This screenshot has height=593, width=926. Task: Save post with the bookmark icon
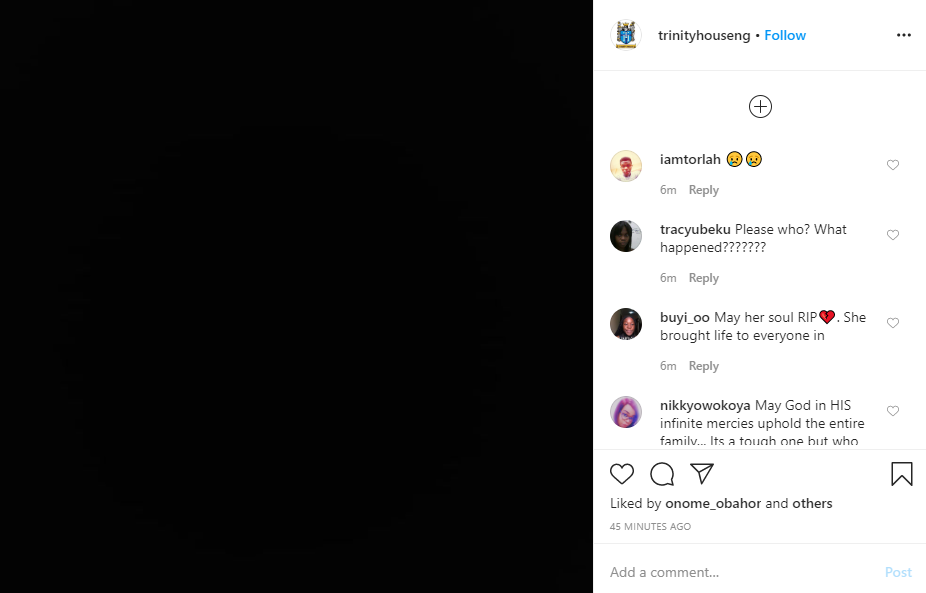point(902,474)
